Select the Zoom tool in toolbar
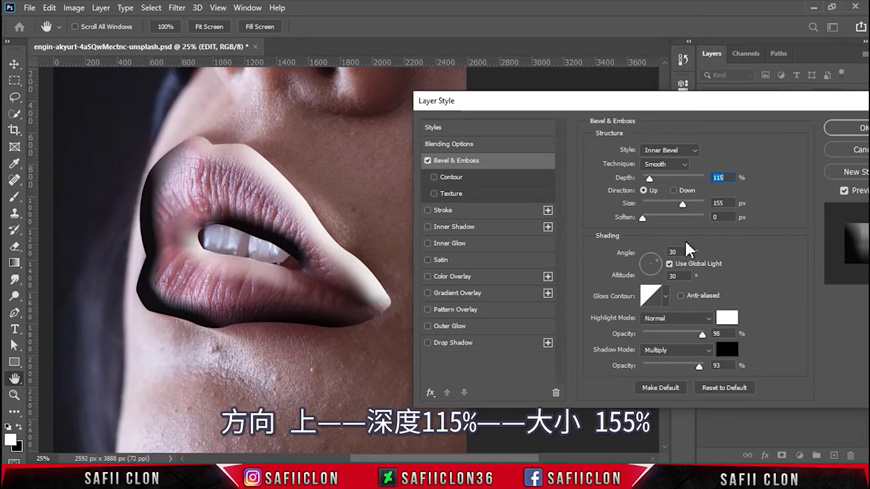 [14, 395]
